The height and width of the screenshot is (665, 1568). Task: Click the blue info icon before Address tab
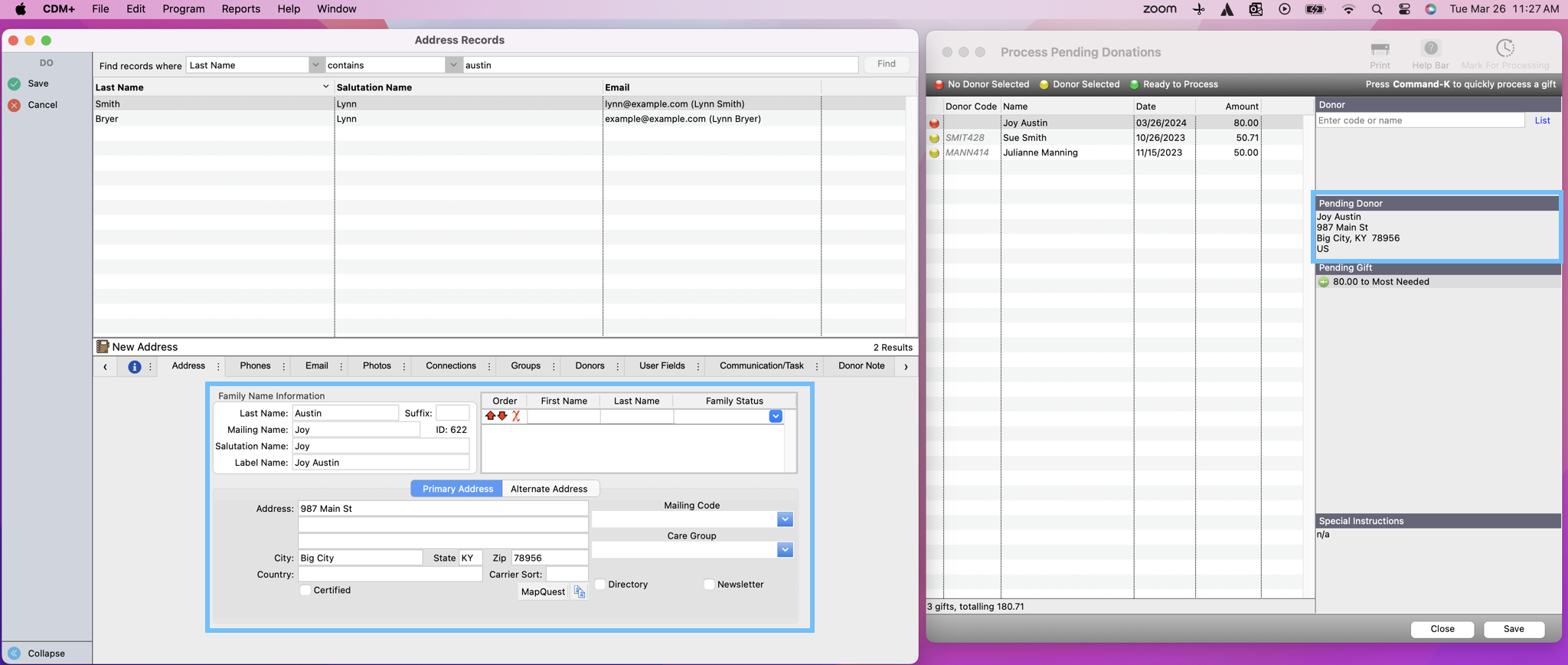pos(134,367)
